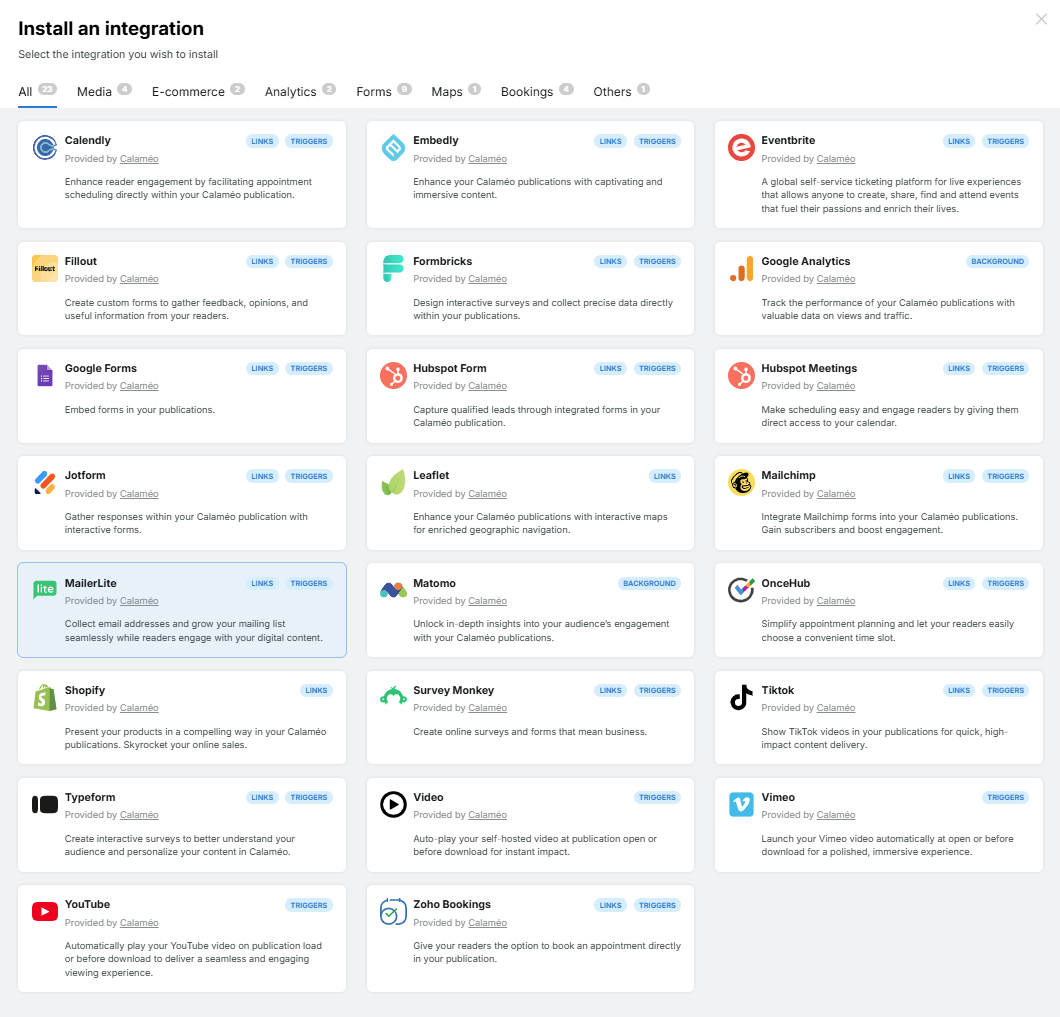1060x1017 pixels.
Task: Click the Fillout card description text
Action: [x=187, y=309]
